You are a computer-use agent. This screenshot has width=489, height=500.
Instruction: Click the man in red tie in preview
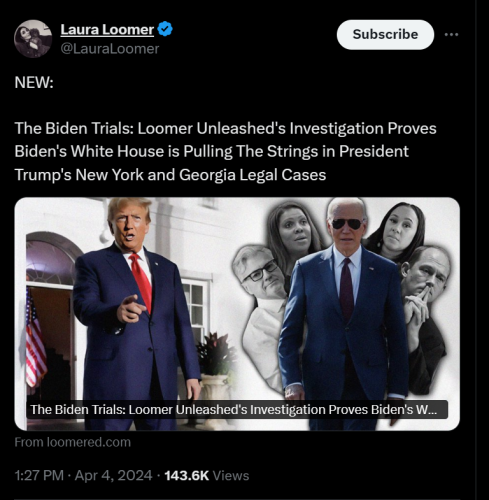coord(137,313)
